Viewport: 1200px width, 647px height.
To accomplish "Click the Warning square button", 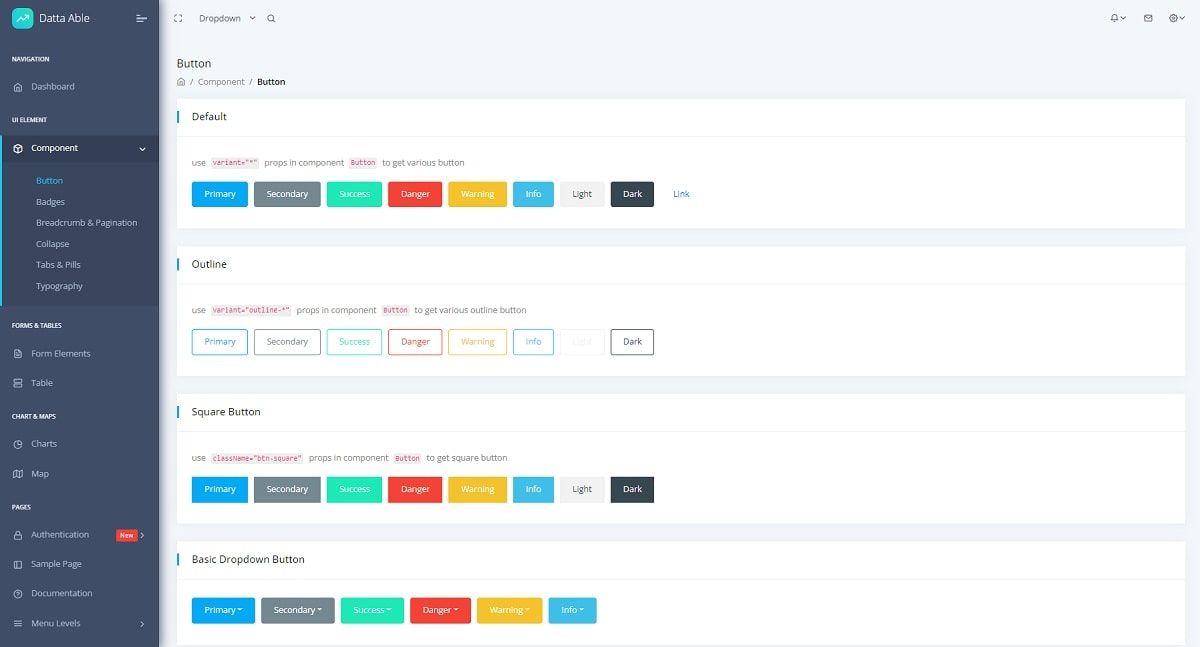I will click(477, 489).
